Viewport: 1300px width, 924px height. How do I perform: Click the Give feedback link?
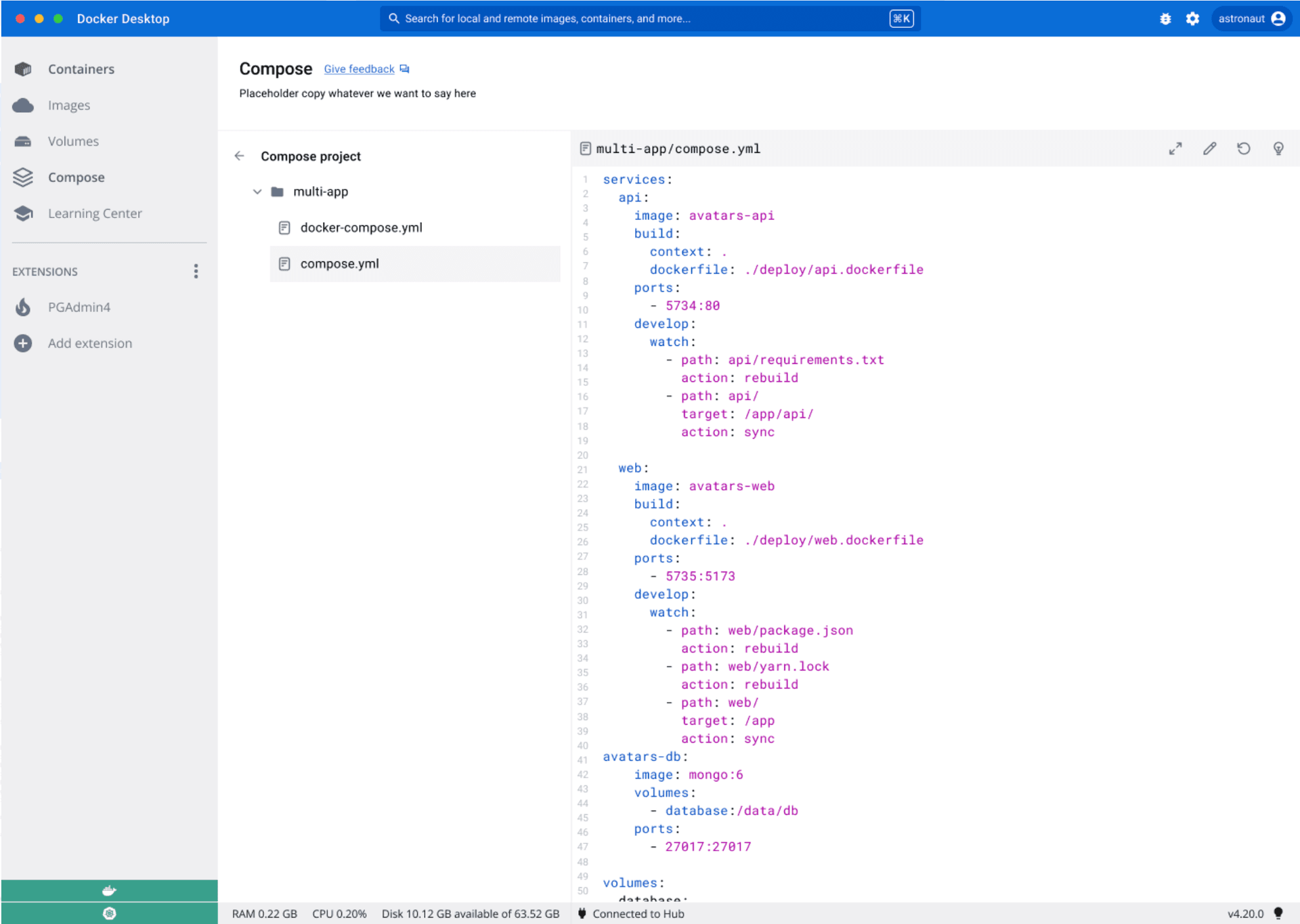359,69
